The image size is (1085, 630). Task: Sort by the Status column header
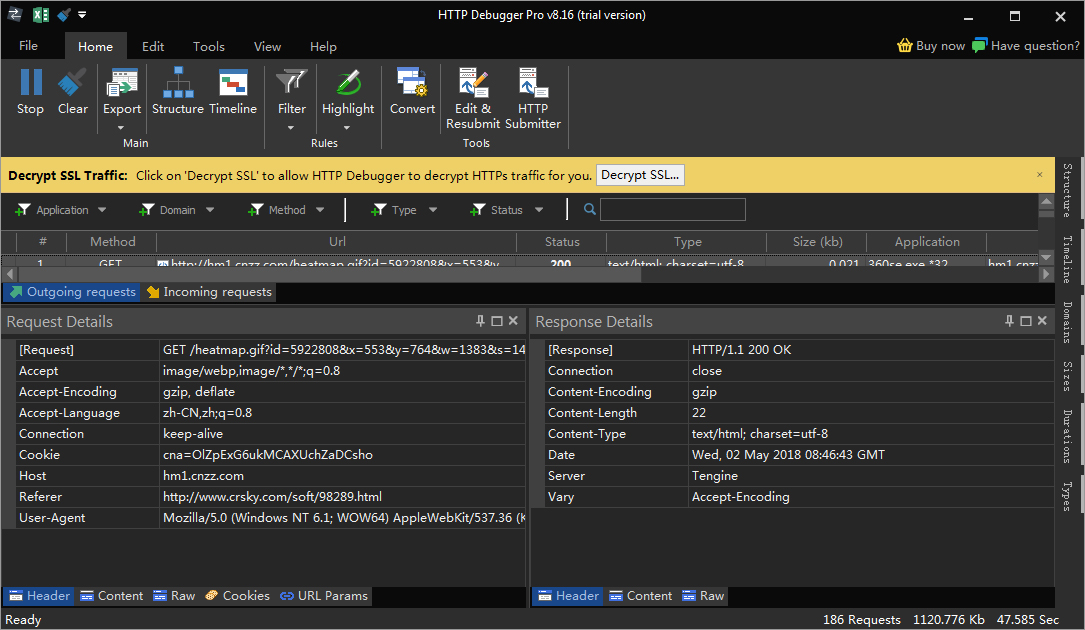tap(562, 242)
